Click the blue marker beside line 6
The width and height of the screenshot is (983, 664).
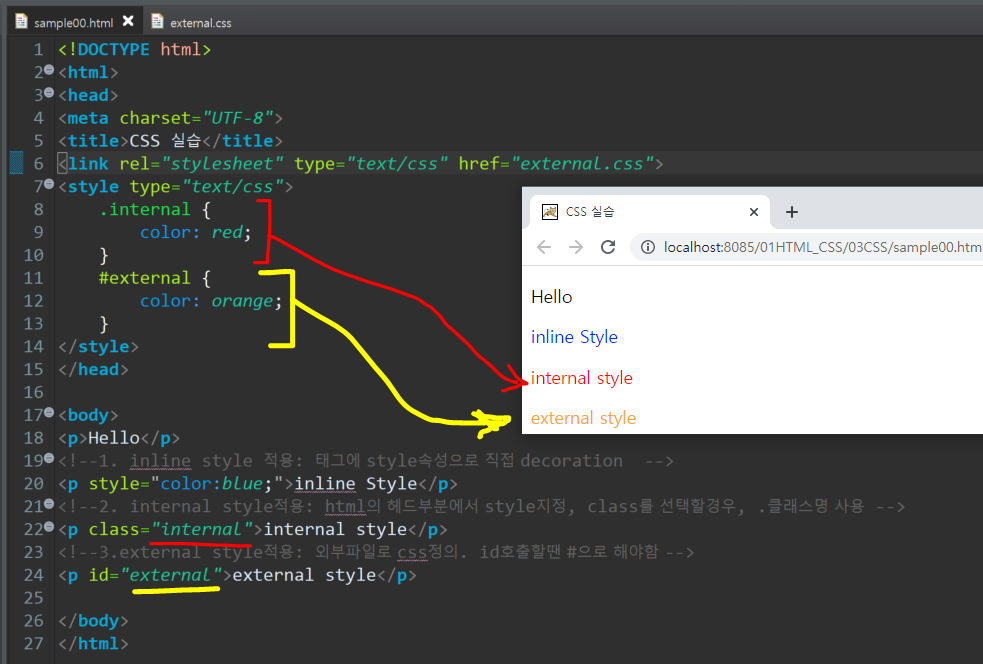[x=16, y=163]
